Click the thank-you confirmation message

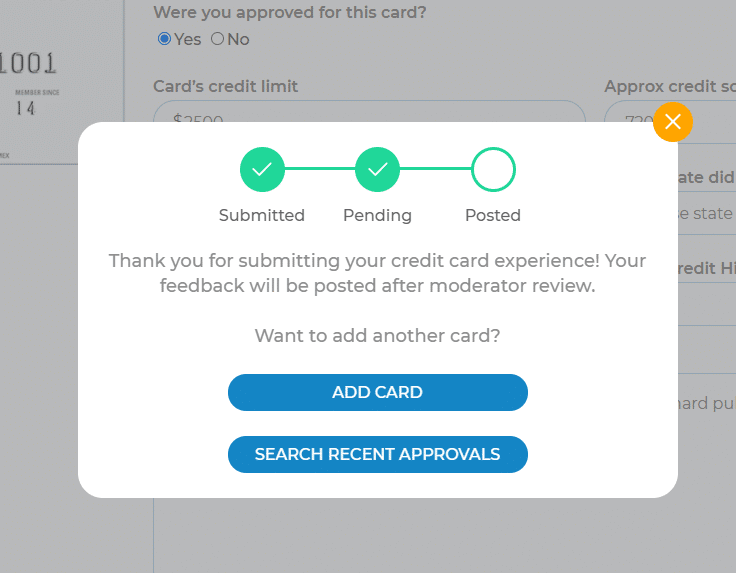point(377,273)
